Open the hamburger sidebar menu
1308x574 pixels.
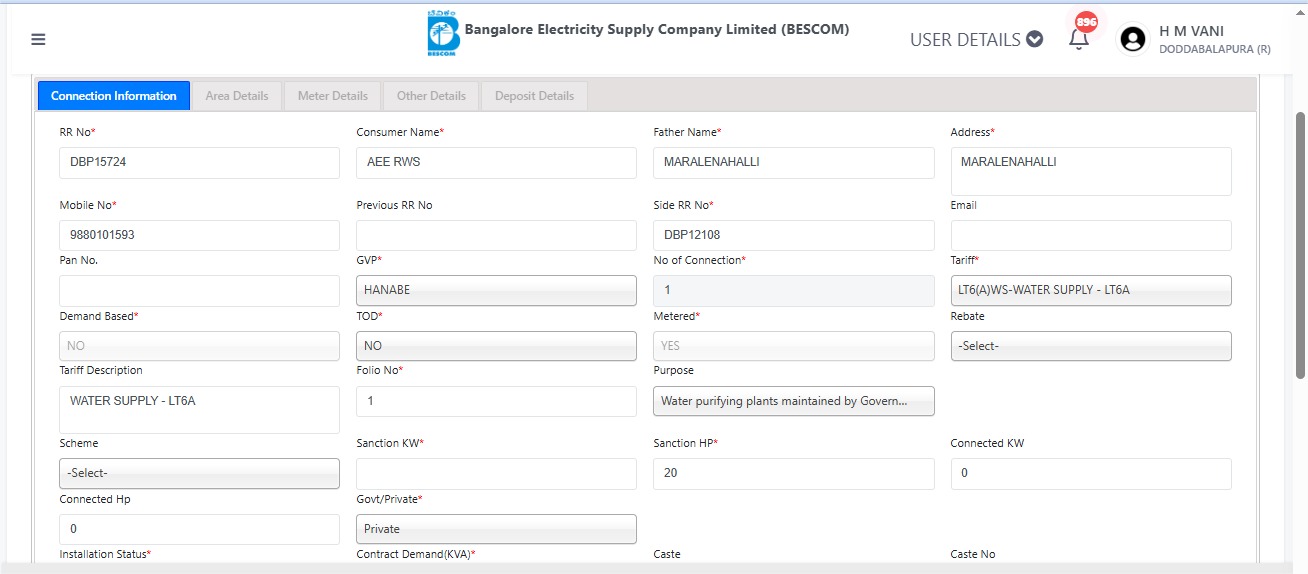(x=38, y=40)
